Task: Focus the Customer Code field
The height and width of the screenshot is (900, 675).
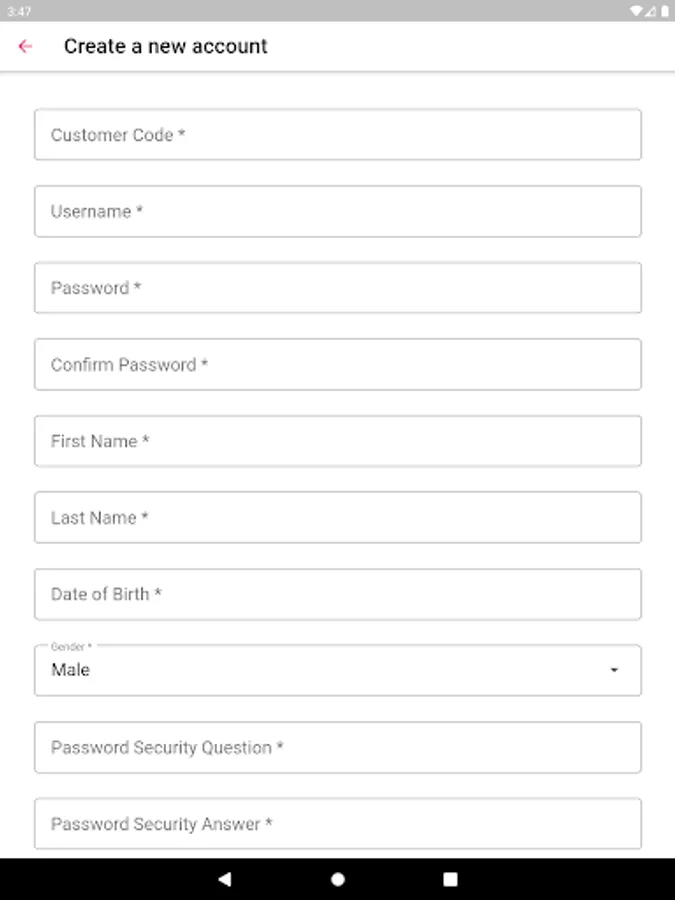Action: 337,135
